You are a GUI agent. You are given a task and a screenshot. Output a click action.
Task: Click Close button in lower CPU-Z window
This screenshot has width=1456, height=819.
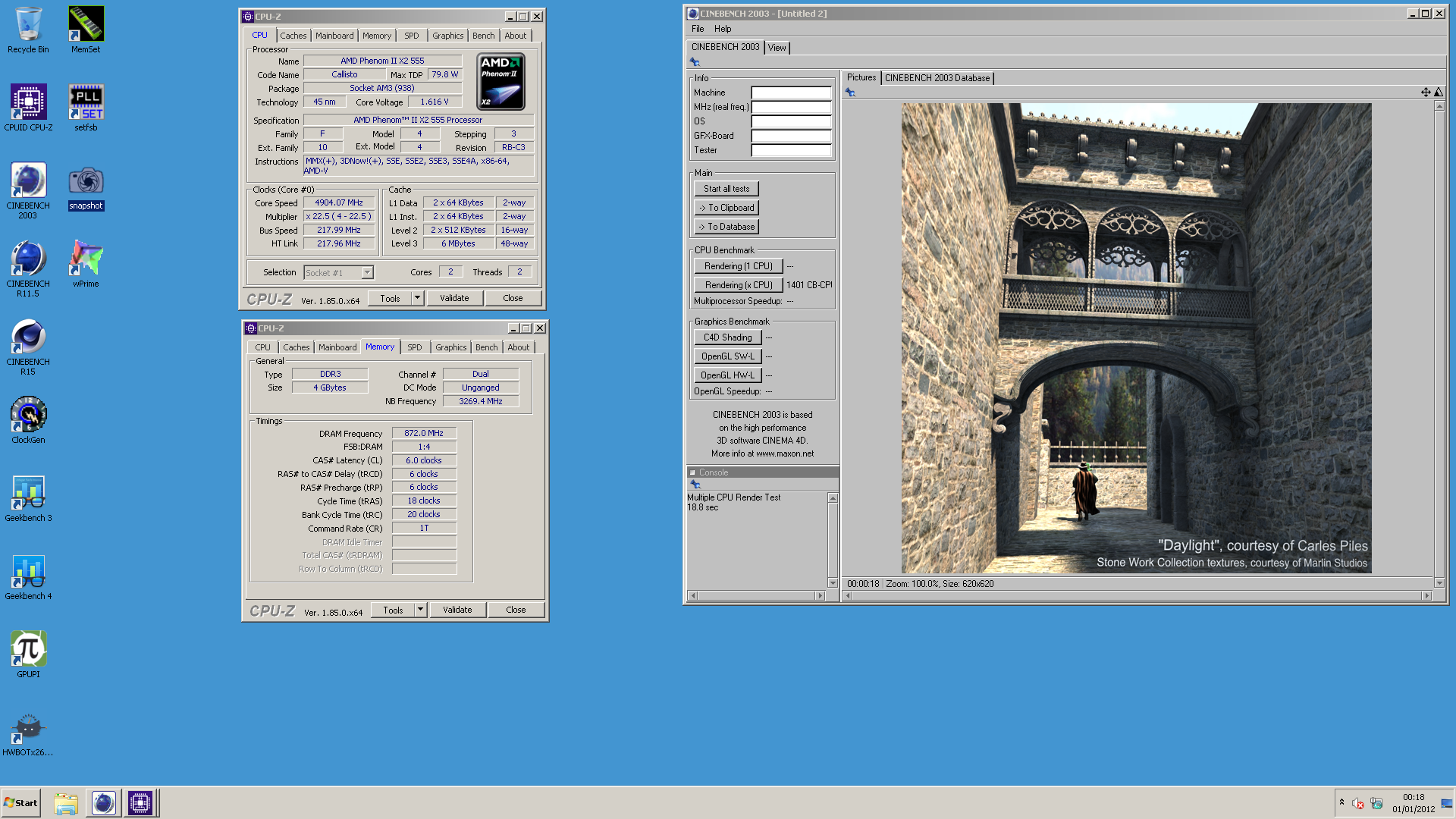[x=516, y=610]
